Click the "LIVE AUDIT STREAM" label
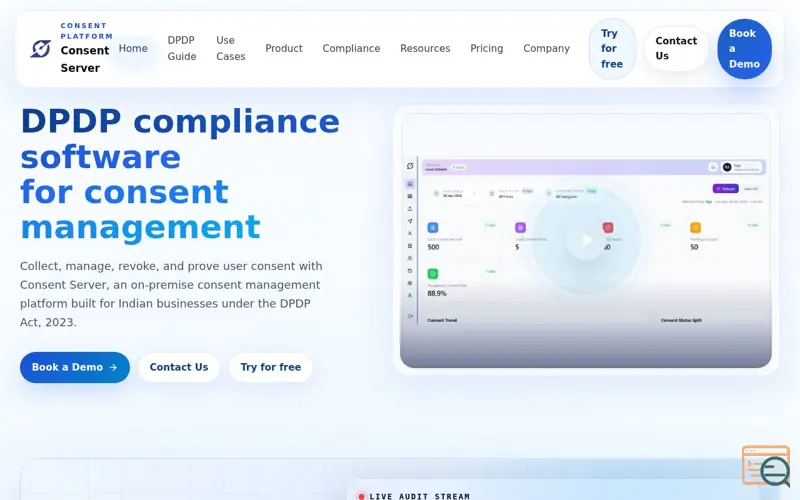The height and width of the screenshot is (500, 800). (419, 496)
